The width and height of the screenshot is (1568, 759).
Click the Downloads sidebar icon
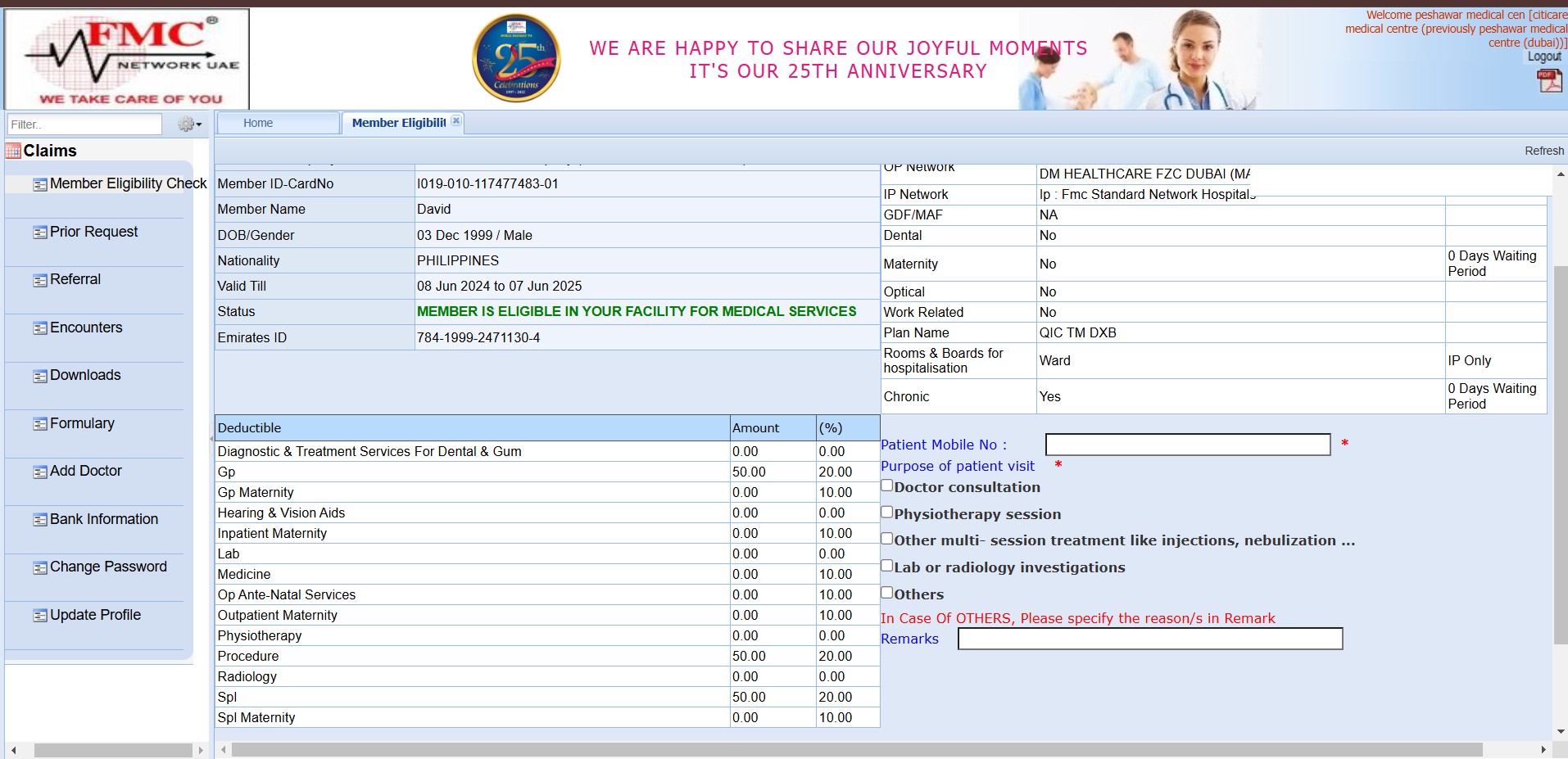tap(39, 376)
